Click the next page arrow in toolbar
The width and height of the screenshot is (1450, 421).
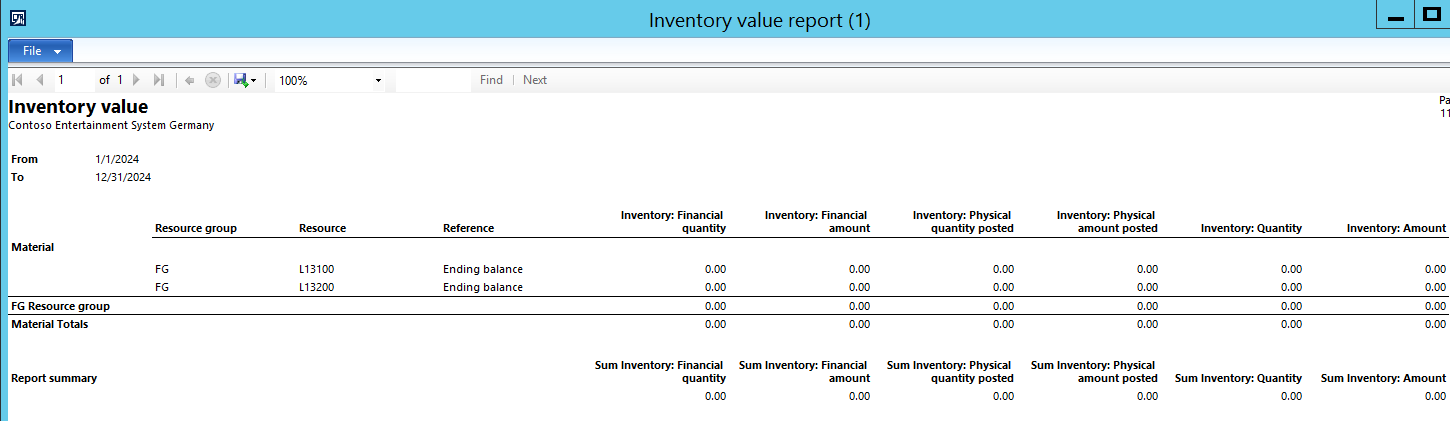[x=136, y=80]
